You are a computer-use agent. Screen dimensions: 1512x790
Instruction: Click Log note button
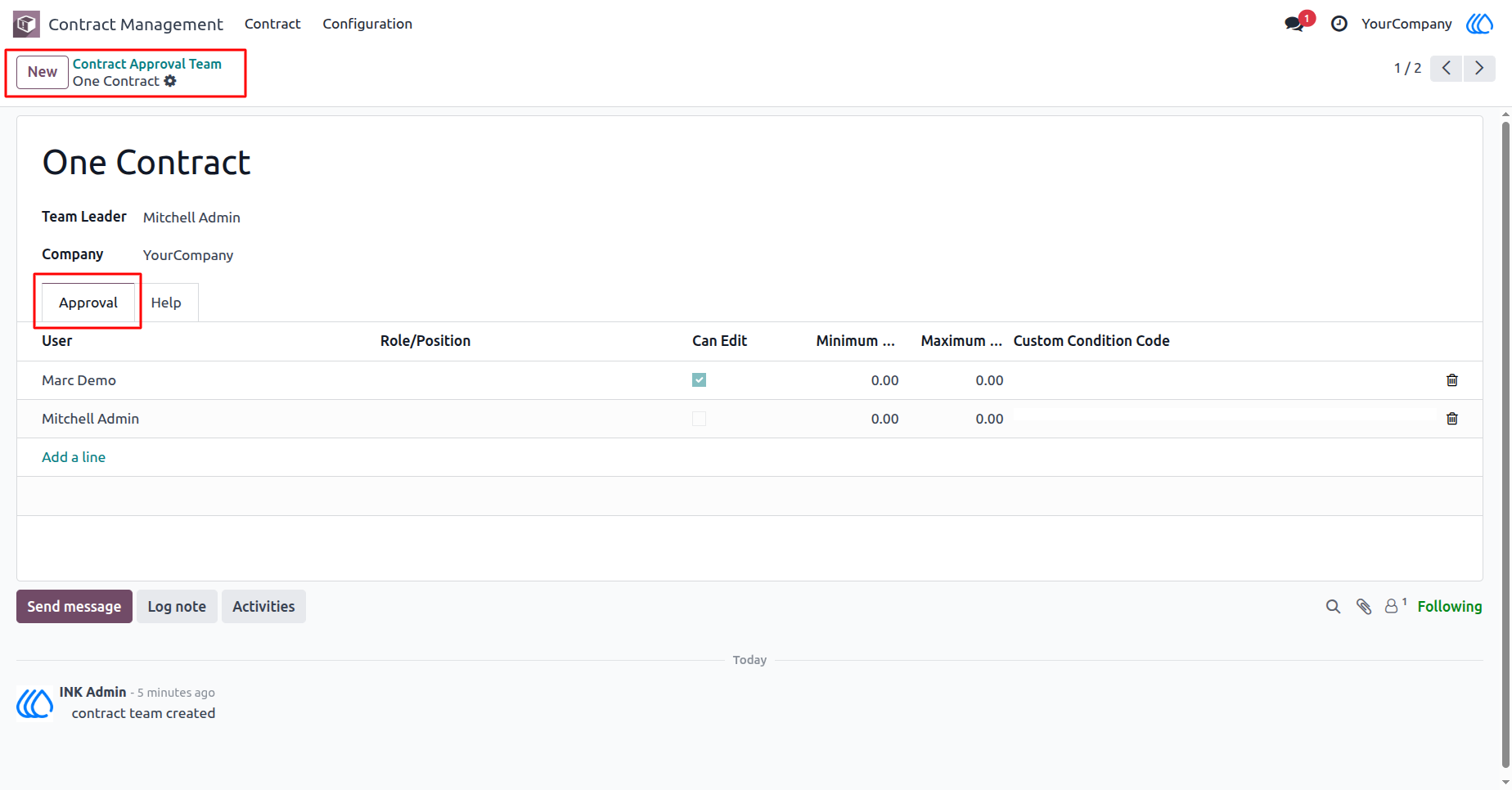177,607
